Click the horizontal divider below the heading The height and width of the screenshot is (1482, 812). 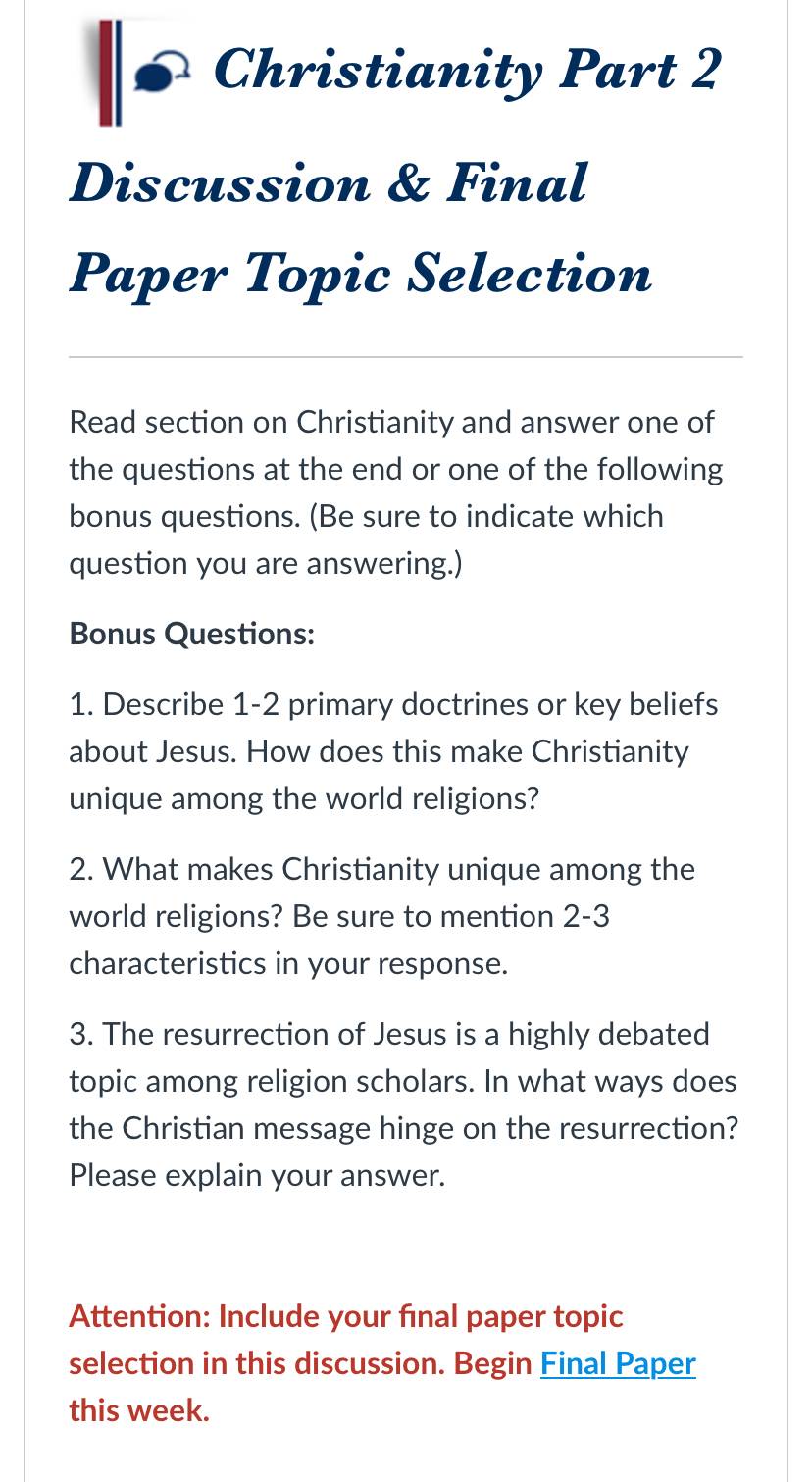tap(406, 357)
